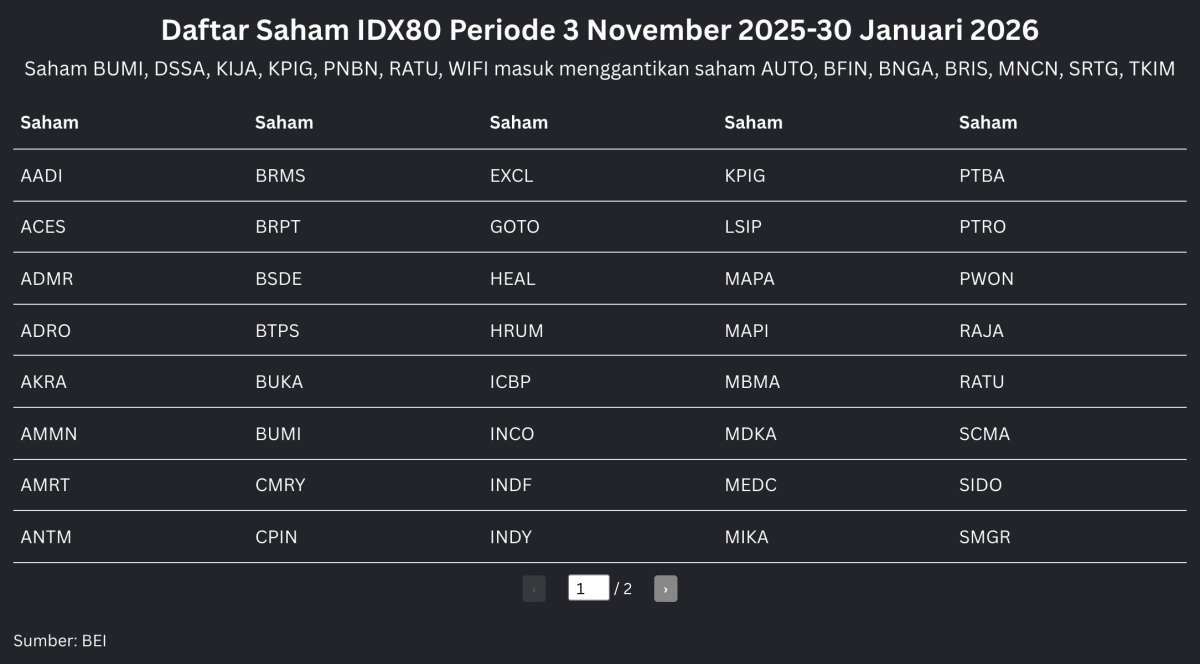
Task: Click the previous page arrow button
Action: [534, 589]
